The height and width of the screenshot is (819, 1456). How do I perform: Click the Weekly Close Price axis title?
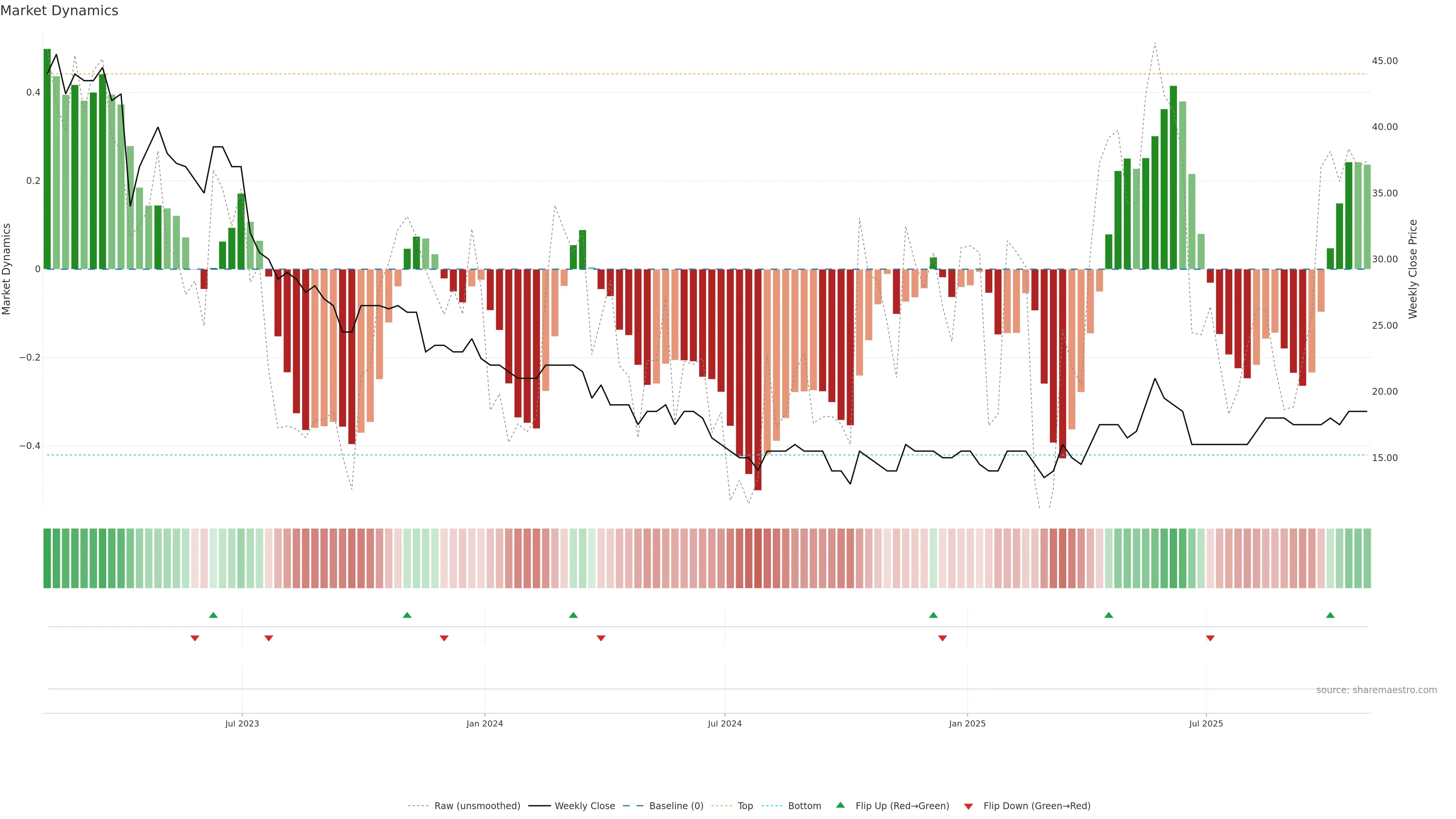click(x=1413, y=269)
